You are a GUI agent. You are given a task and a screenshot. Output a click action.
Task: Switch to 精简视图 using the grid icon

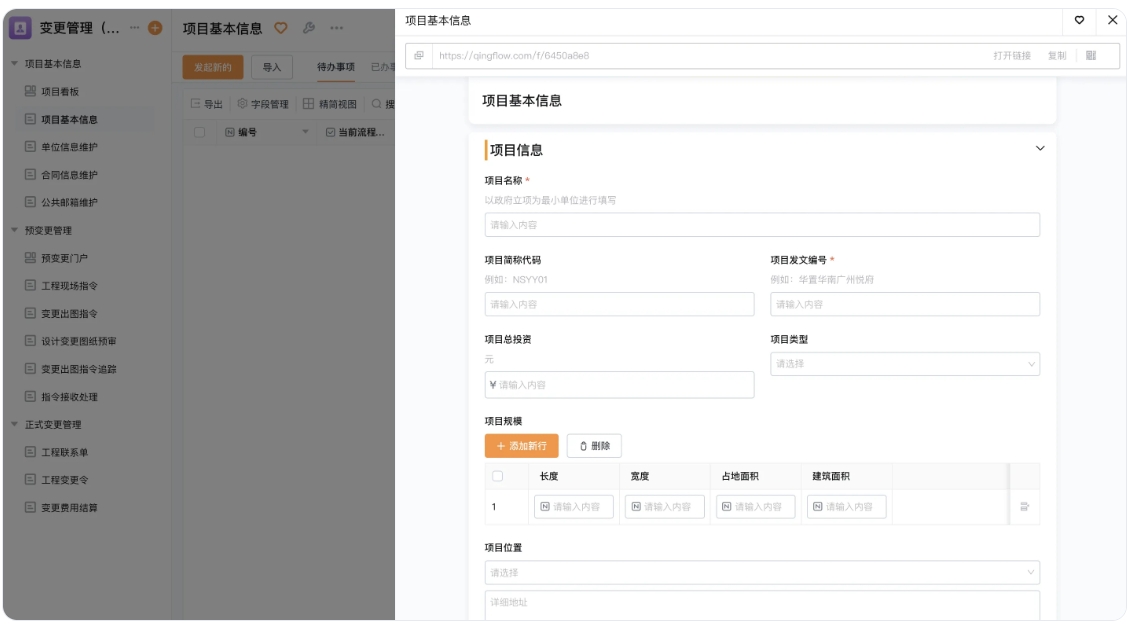click(x=309, y=103)
